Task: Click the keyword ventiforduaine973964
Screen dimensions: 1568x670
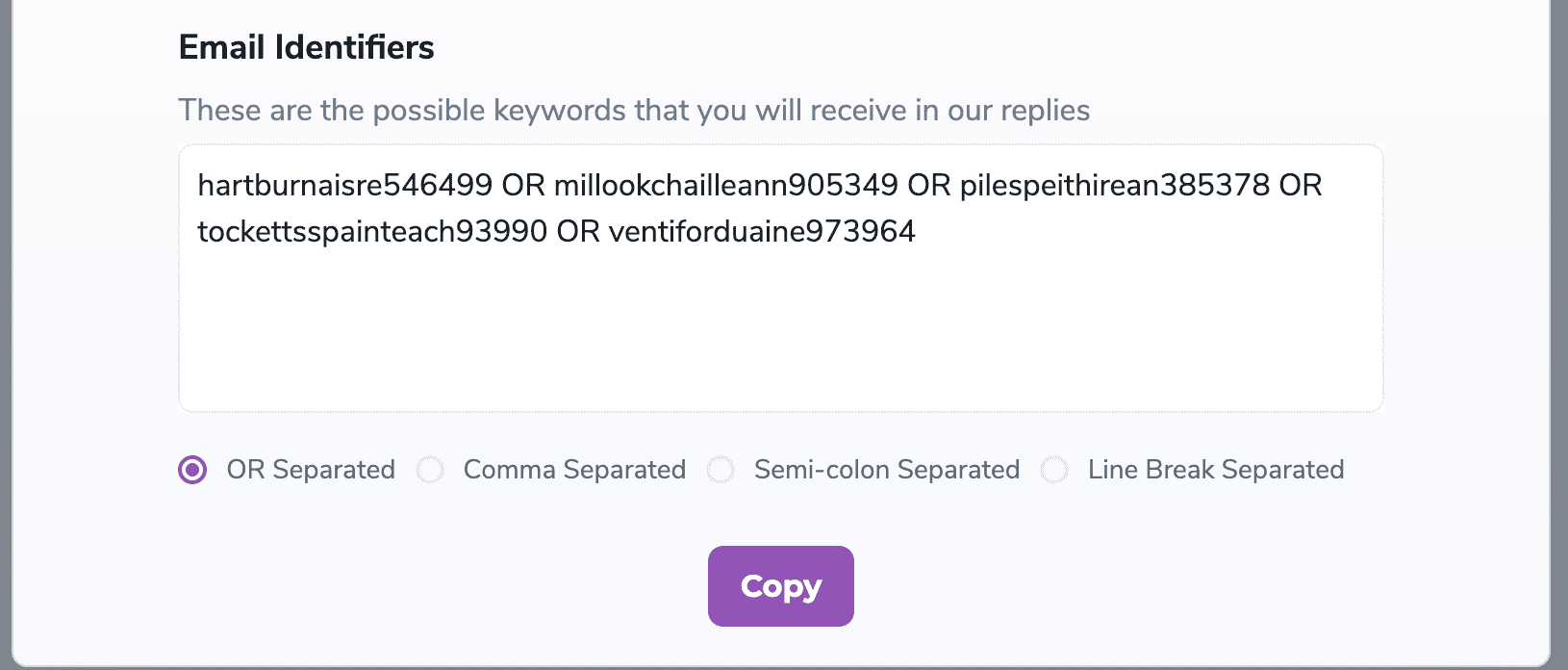Action: (763, 231)
